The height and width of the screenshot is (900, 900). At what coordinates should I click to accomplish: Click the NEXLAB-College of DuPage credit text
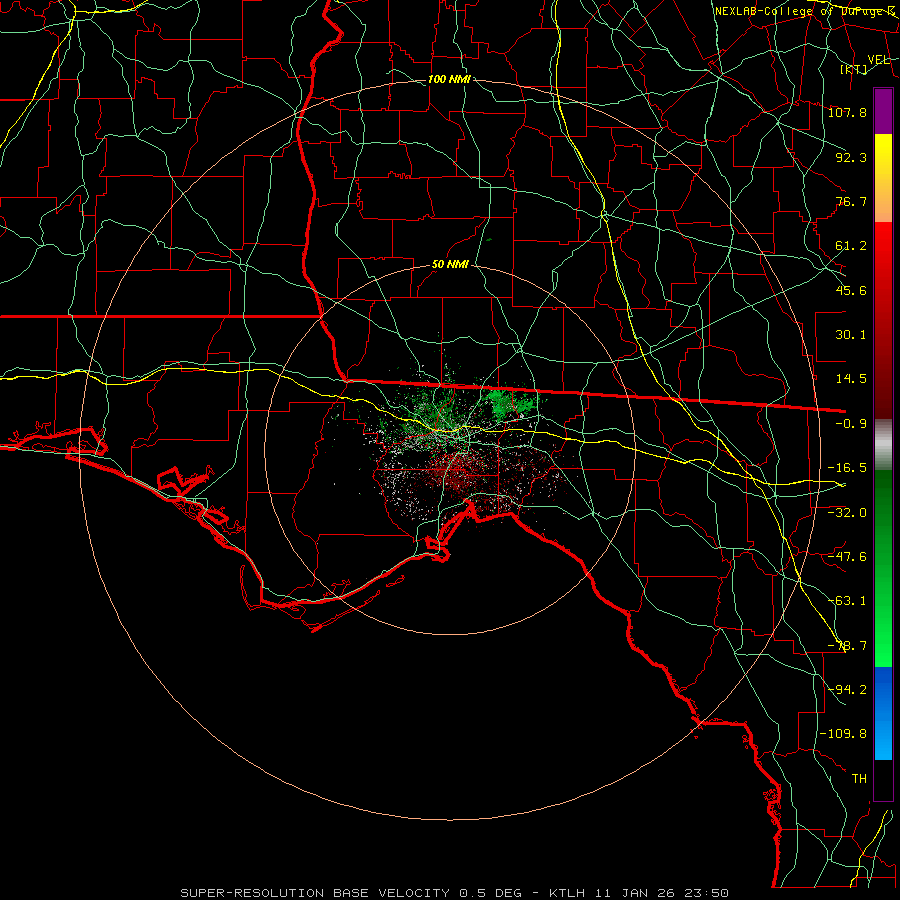pyautogui.click(x=804, y=11)
